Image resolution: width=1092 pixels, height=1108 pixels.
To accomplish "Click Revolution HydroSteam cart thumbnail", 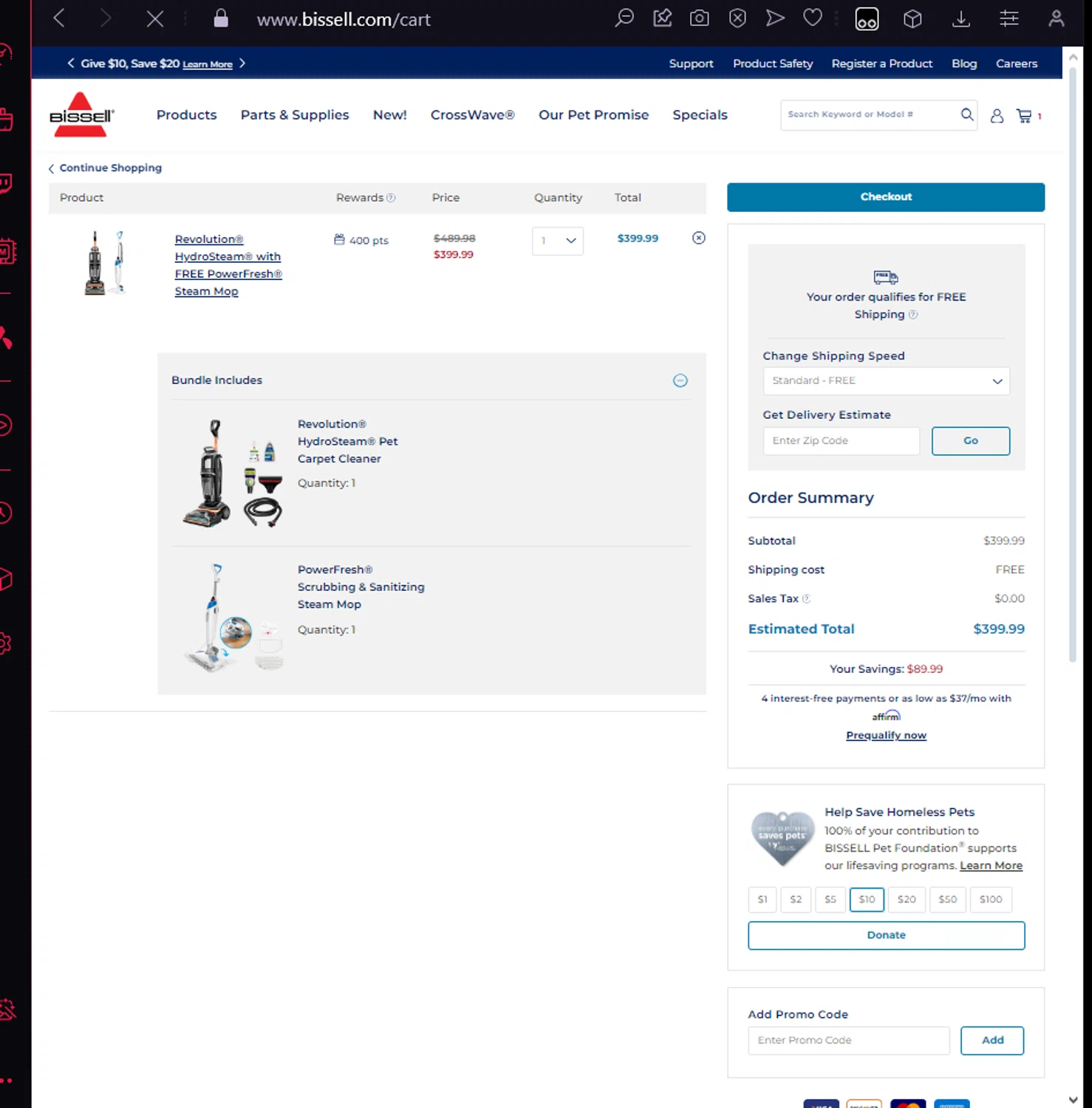I will click(x=105, y=263).
